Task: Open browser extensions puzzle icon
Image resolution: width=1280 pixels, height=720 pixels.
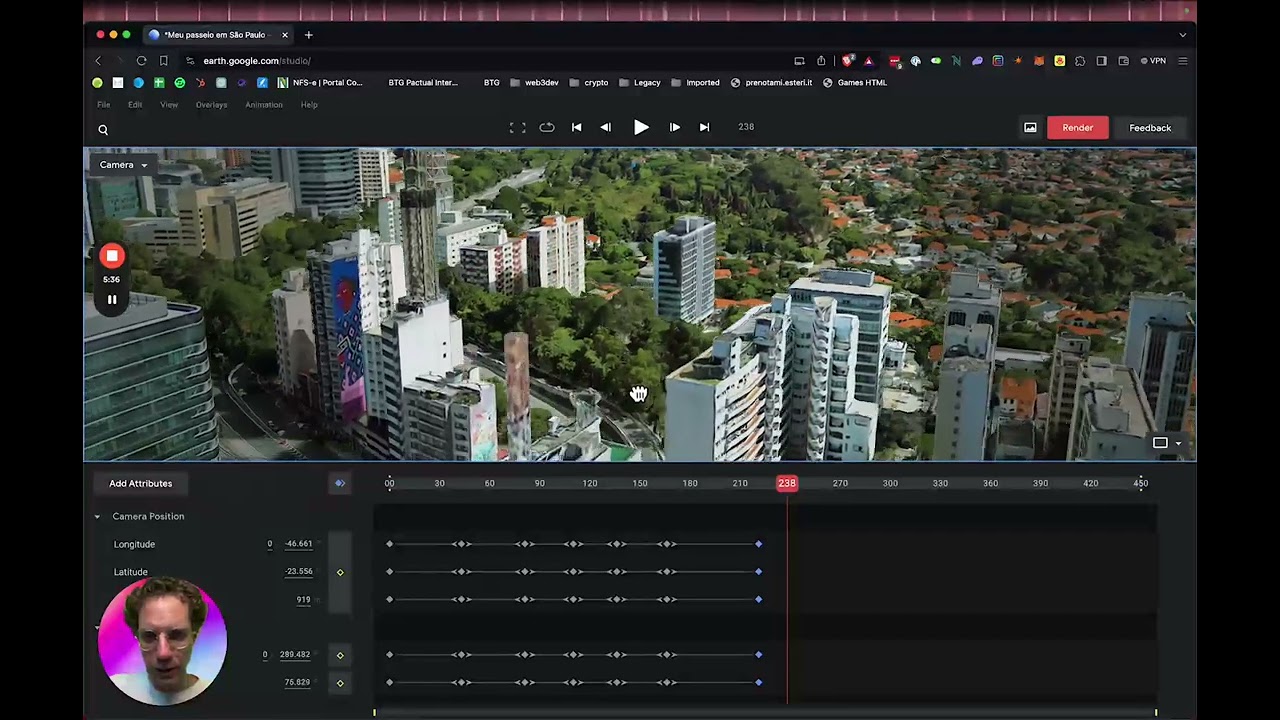Action: [x=1080, y=61]
